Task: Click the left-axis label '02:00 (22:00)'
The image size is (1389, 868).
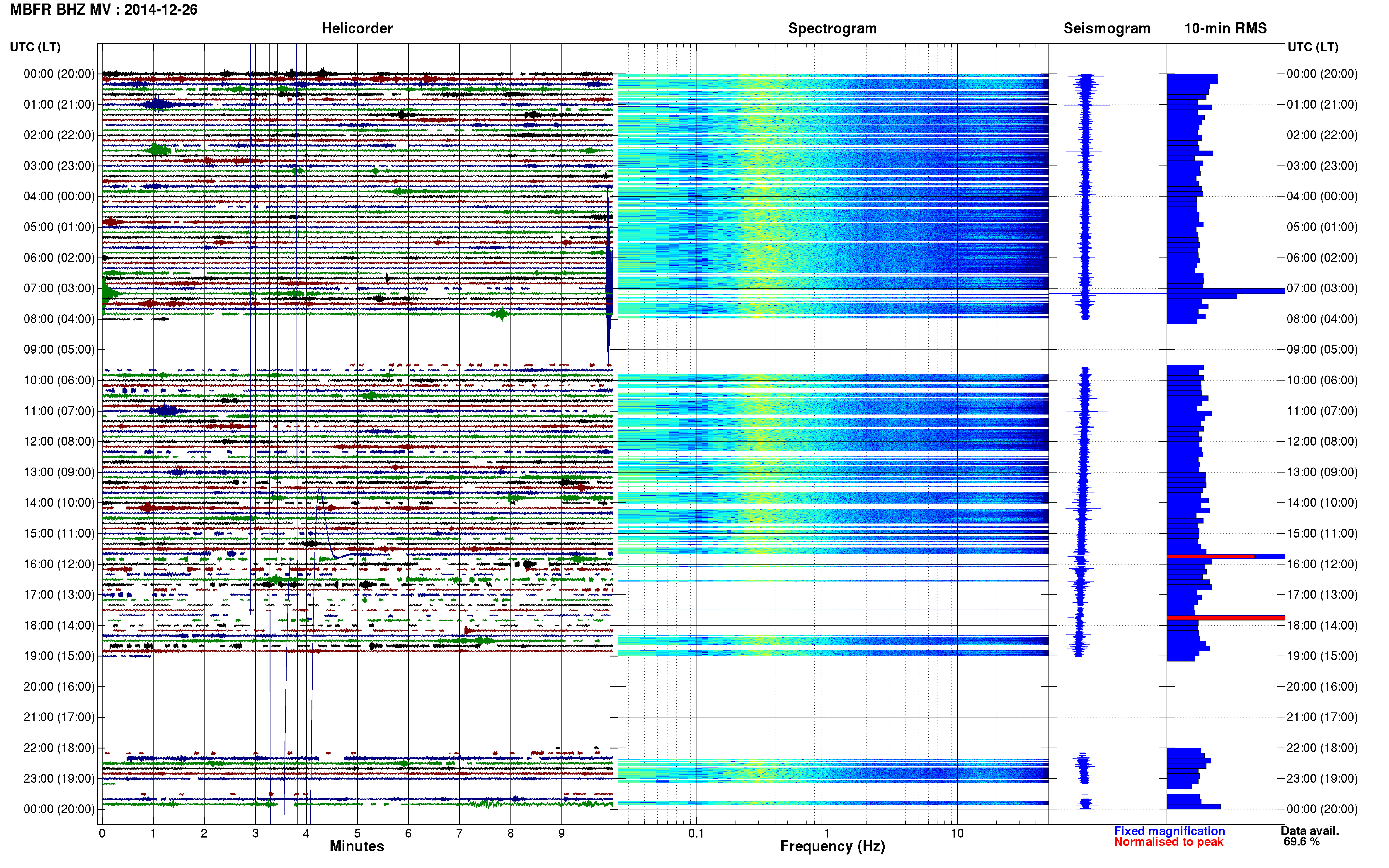Action: coord(59,135)
